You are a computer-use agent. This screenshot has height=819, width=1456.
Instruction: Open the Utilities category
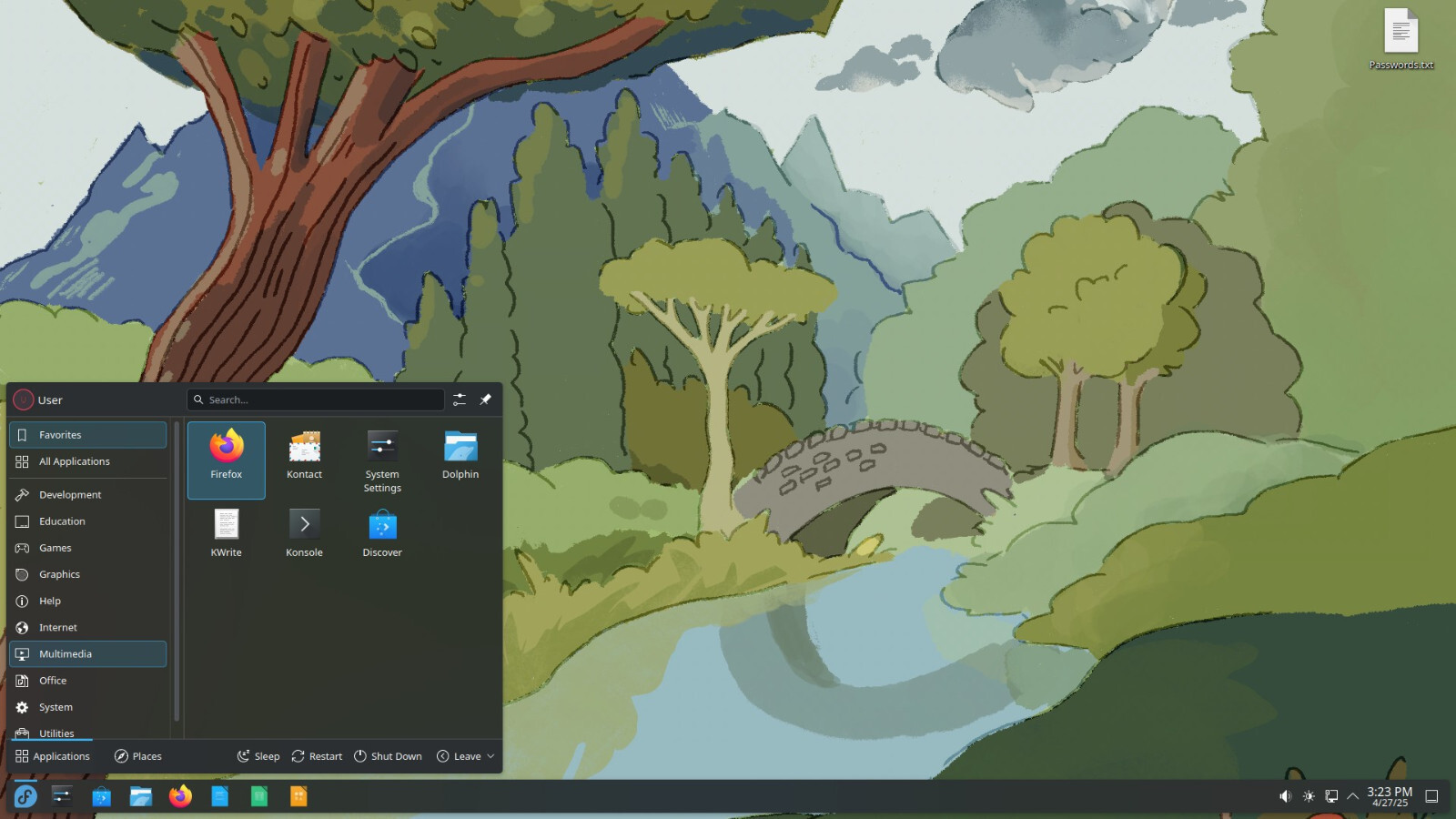pos(88,732)
